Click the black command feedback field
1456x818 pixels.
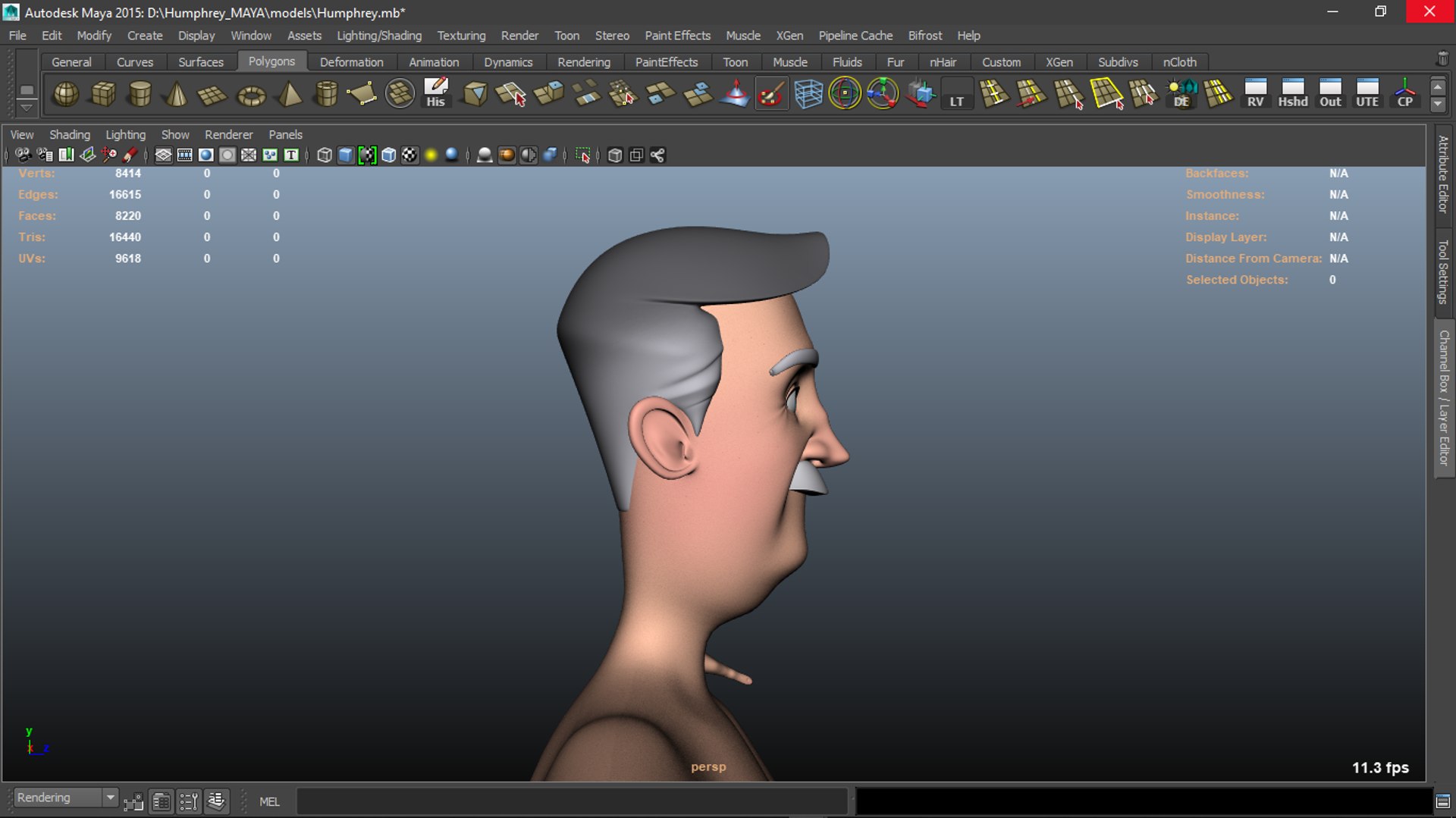tap(1144, 801)
